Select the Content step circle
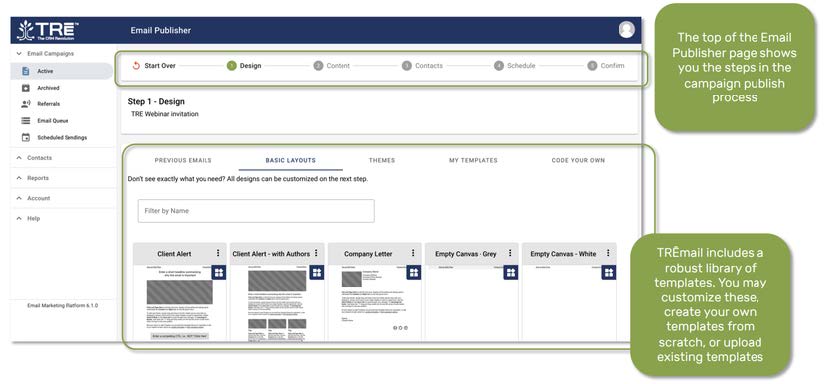The height and width of the screenshot is (384, 827). pos(318,66)
